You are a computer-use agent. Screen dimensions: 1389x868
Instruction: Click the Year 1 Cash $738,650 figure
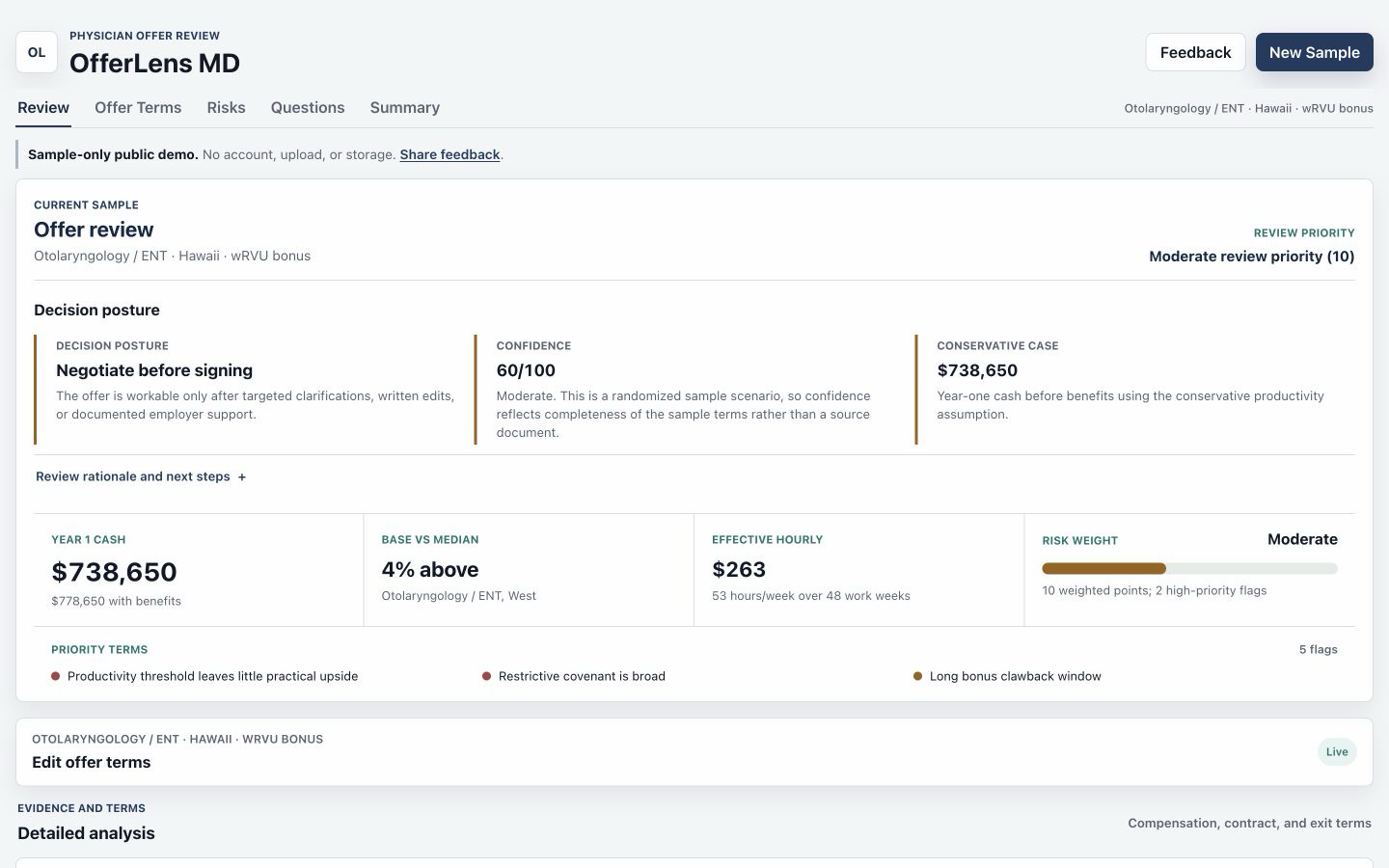114,572
